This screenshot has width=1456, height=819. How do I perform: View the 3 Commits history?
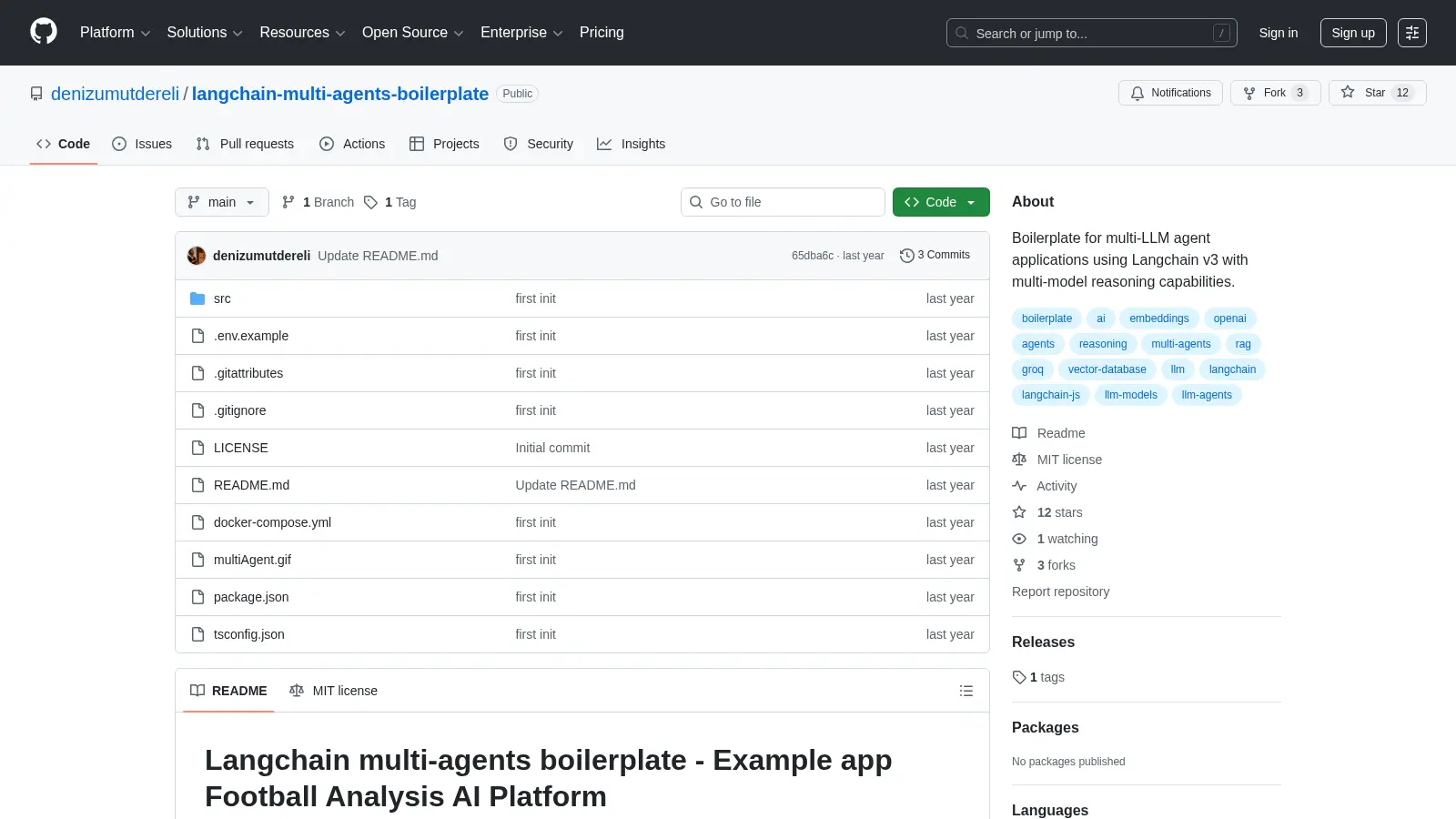pos(935,255)
